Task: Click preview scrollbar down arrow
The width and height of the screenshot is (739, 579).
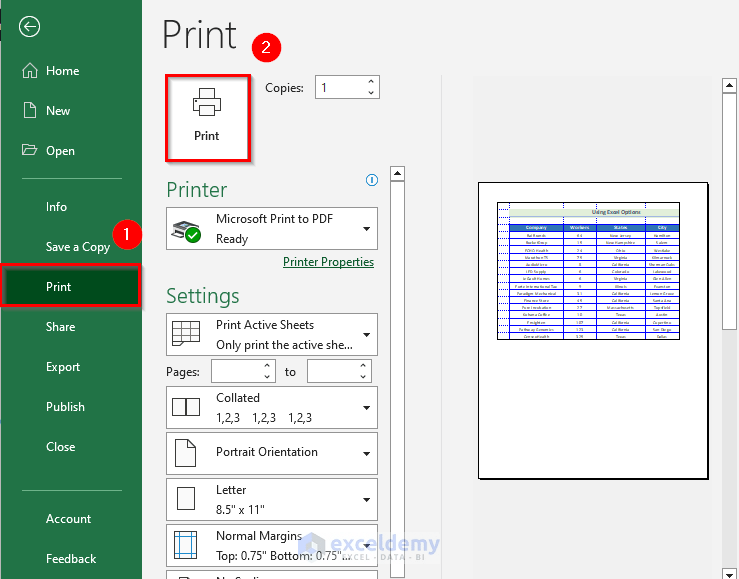Action: tap(729, 573)
